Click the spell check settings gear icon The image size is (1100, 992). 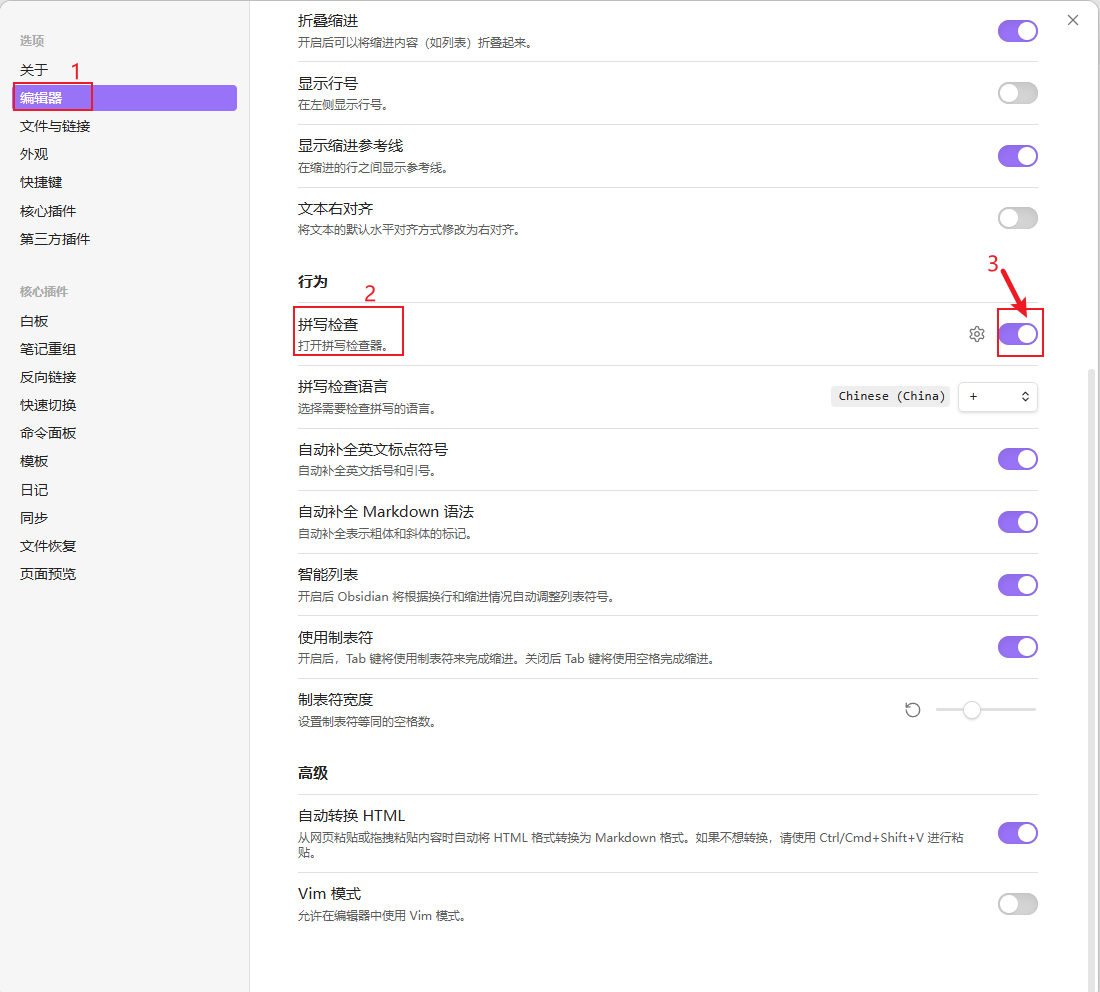point(977,334)
